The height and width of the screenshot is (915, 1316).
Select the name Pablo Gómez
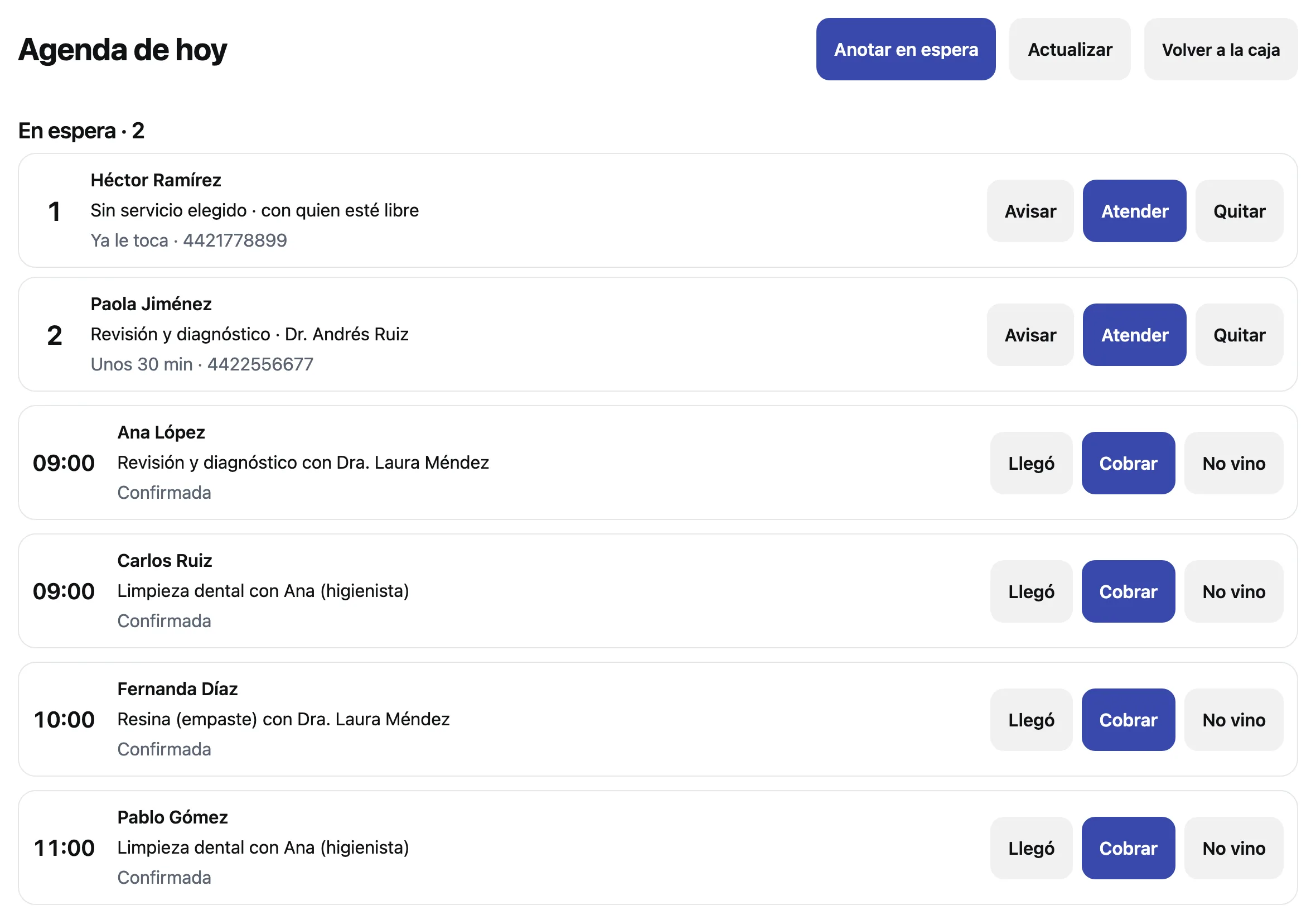[172, 817]
